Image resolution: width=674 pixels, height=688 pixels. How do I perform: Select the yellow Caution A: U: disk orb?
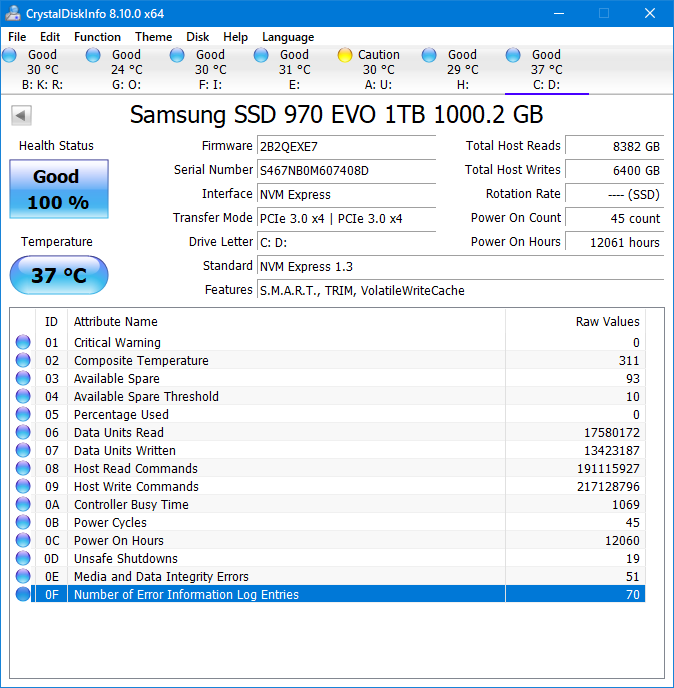345,55
